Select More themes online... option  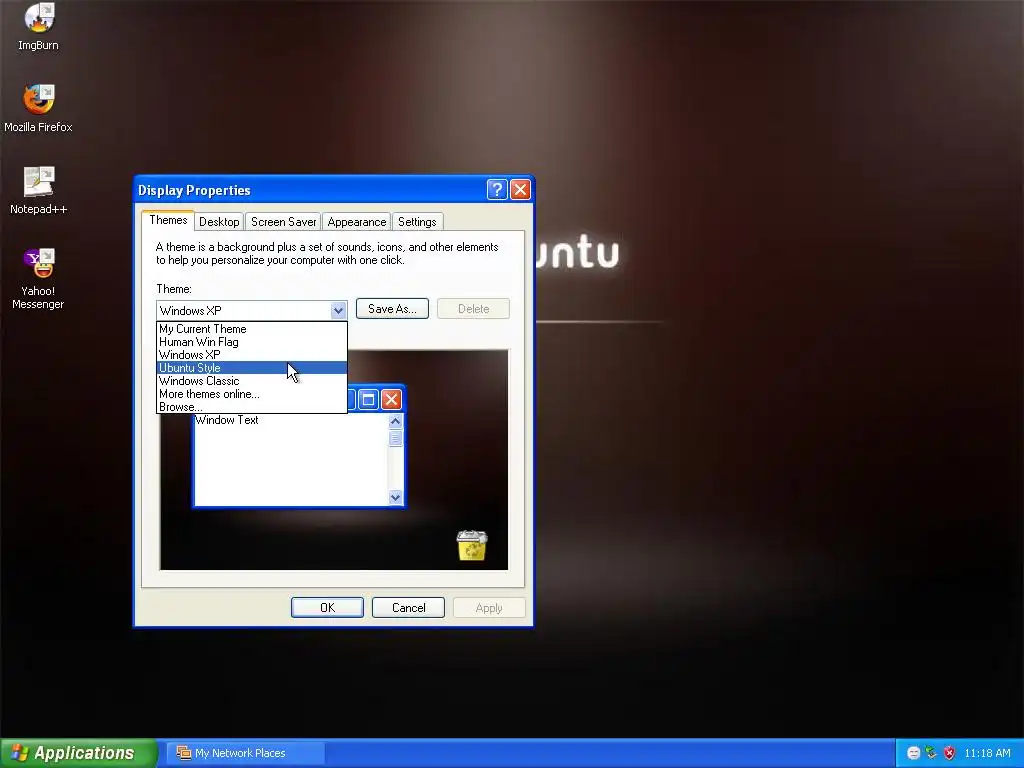point(251,394)
